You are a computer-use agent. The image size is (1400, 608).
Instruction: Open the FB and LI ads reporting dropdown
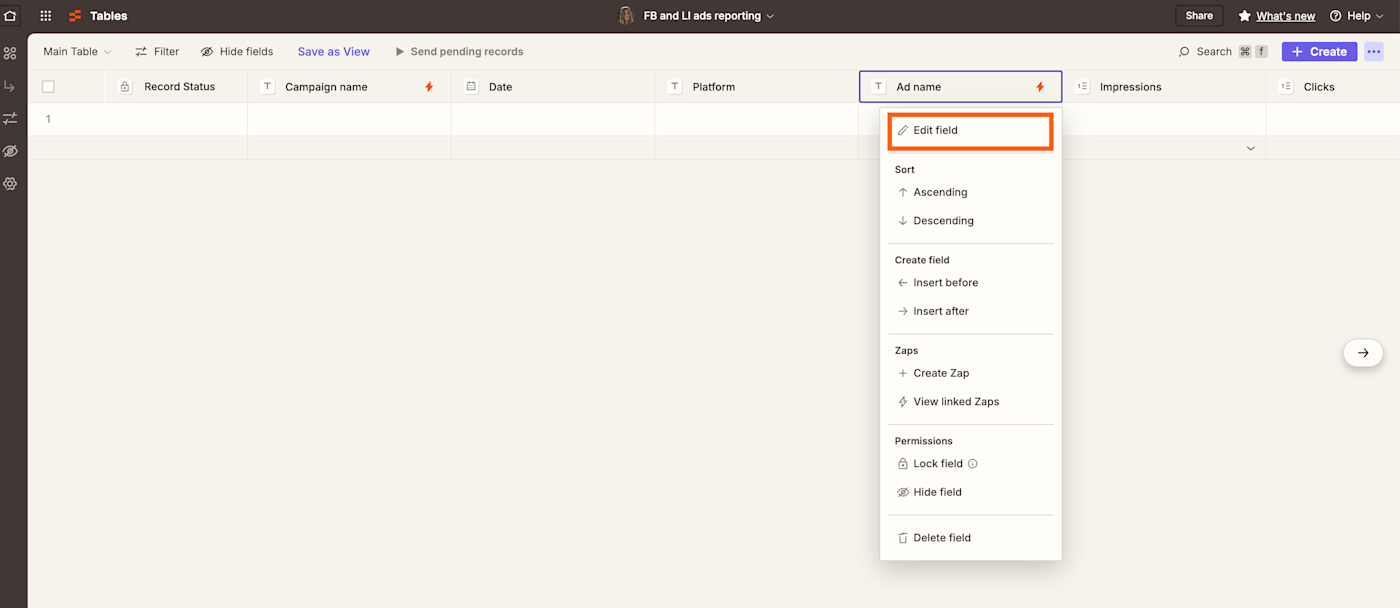[x=709, y=16]
